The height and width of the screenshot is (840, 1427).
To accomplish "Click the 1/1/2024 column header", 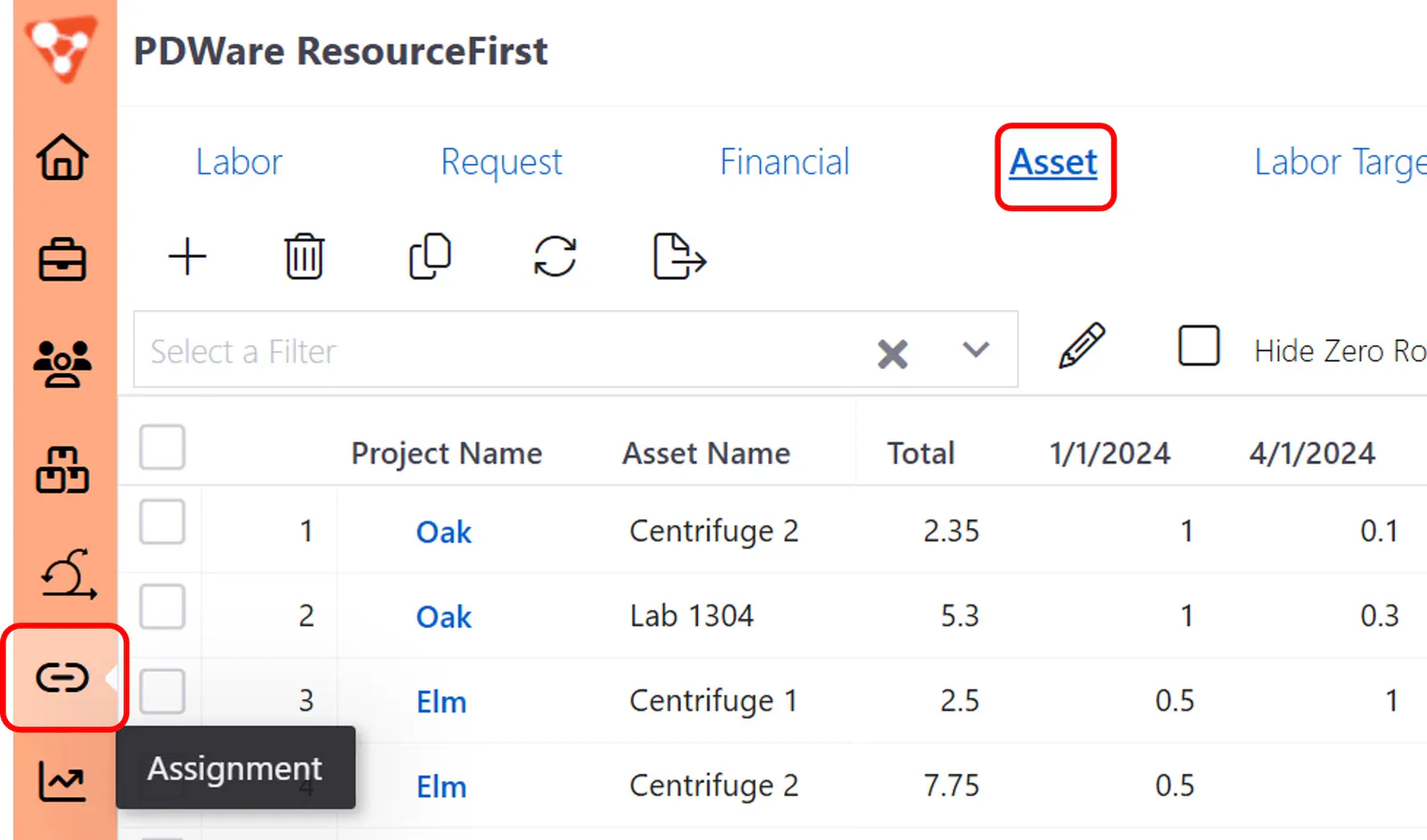I will tap(1109, 454).
